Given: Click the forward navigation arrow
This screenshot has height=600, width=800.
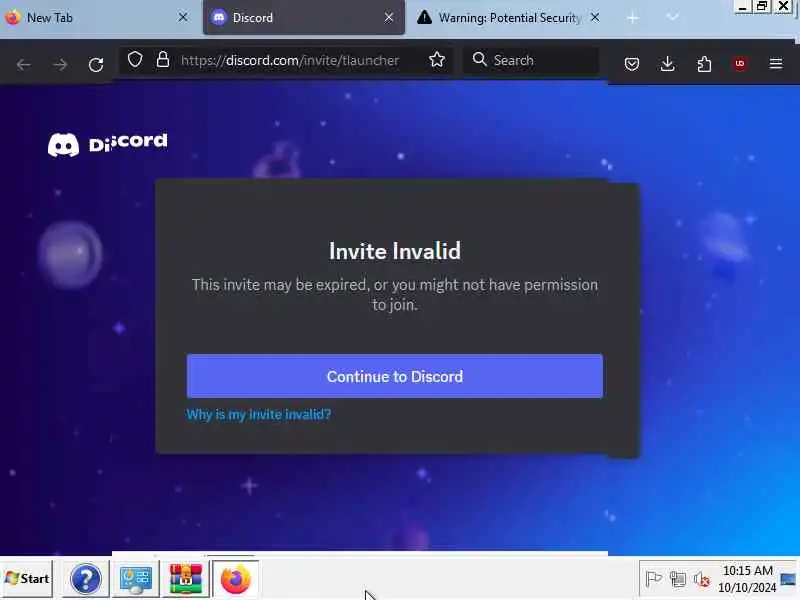Looking at the screenshot, I should pos(60,64).
